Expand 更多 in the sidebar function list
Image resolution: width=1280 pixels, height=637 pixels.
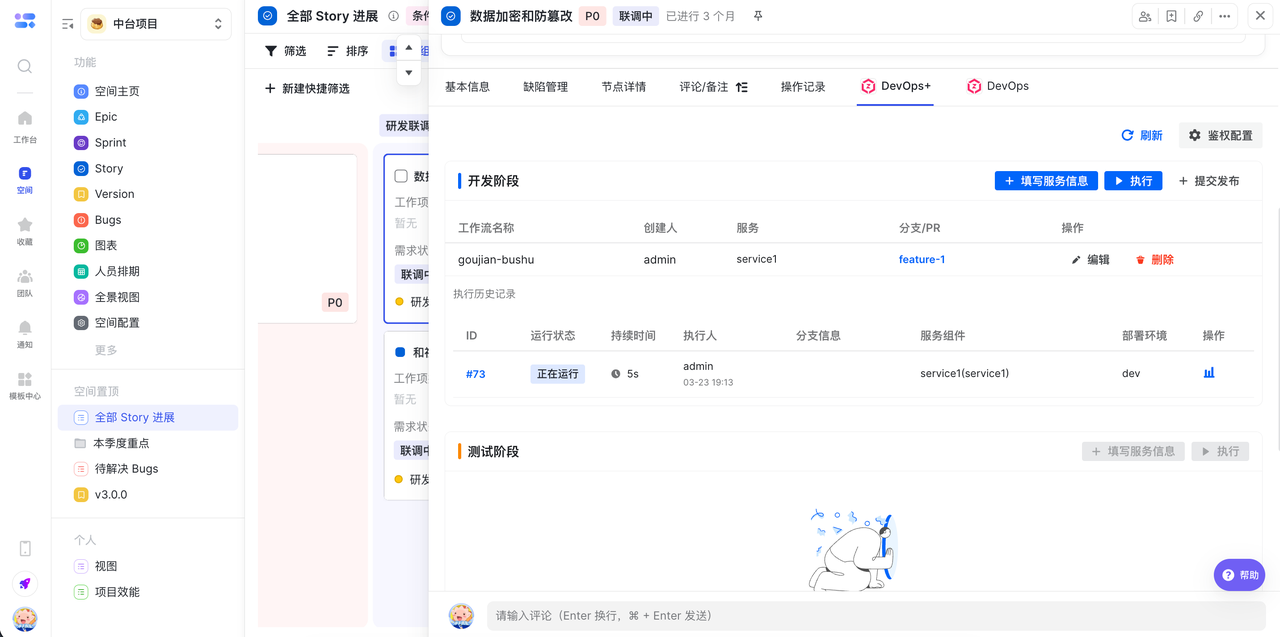pos(106,350)
